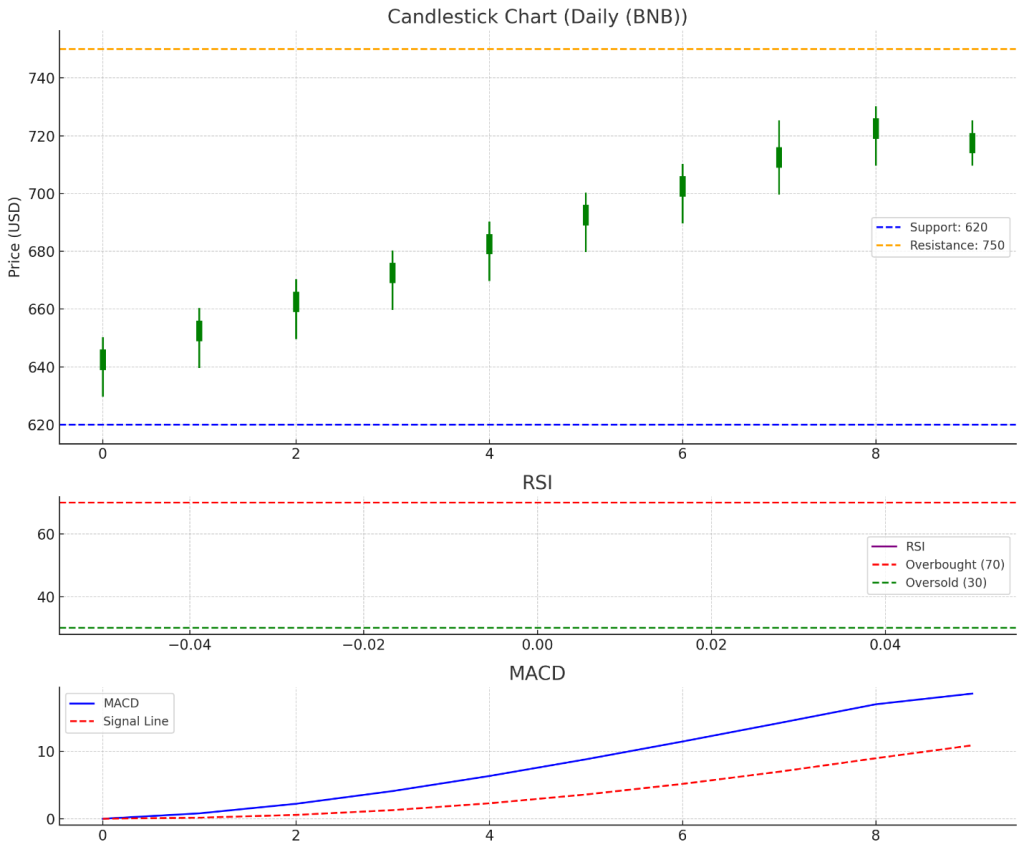Click the RSI axis tick label 60
The image size is (1024, 852).
tap(46, 535)
